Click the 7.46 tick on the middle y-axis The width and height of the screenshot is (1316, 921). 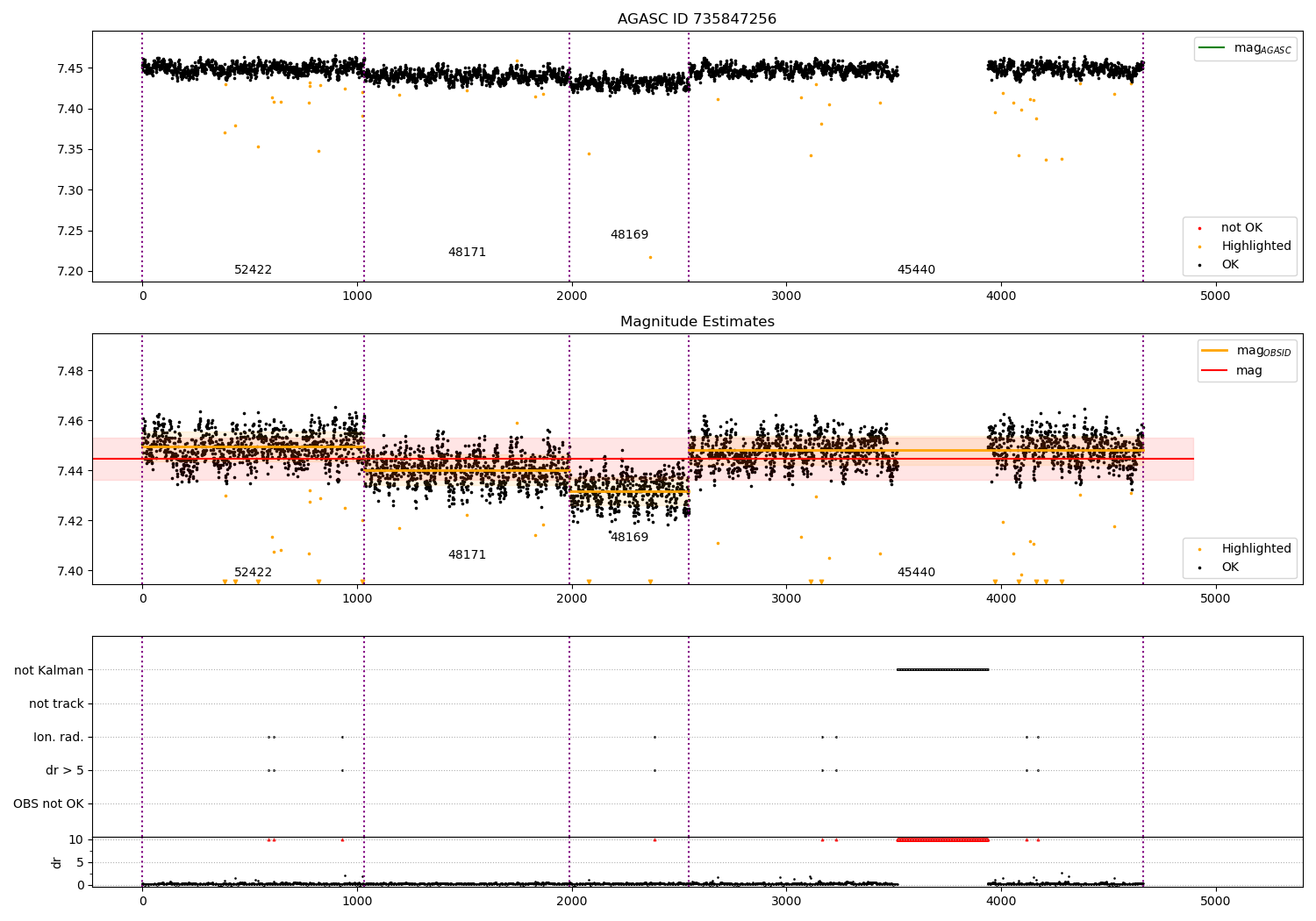click(x=69, y=421)
